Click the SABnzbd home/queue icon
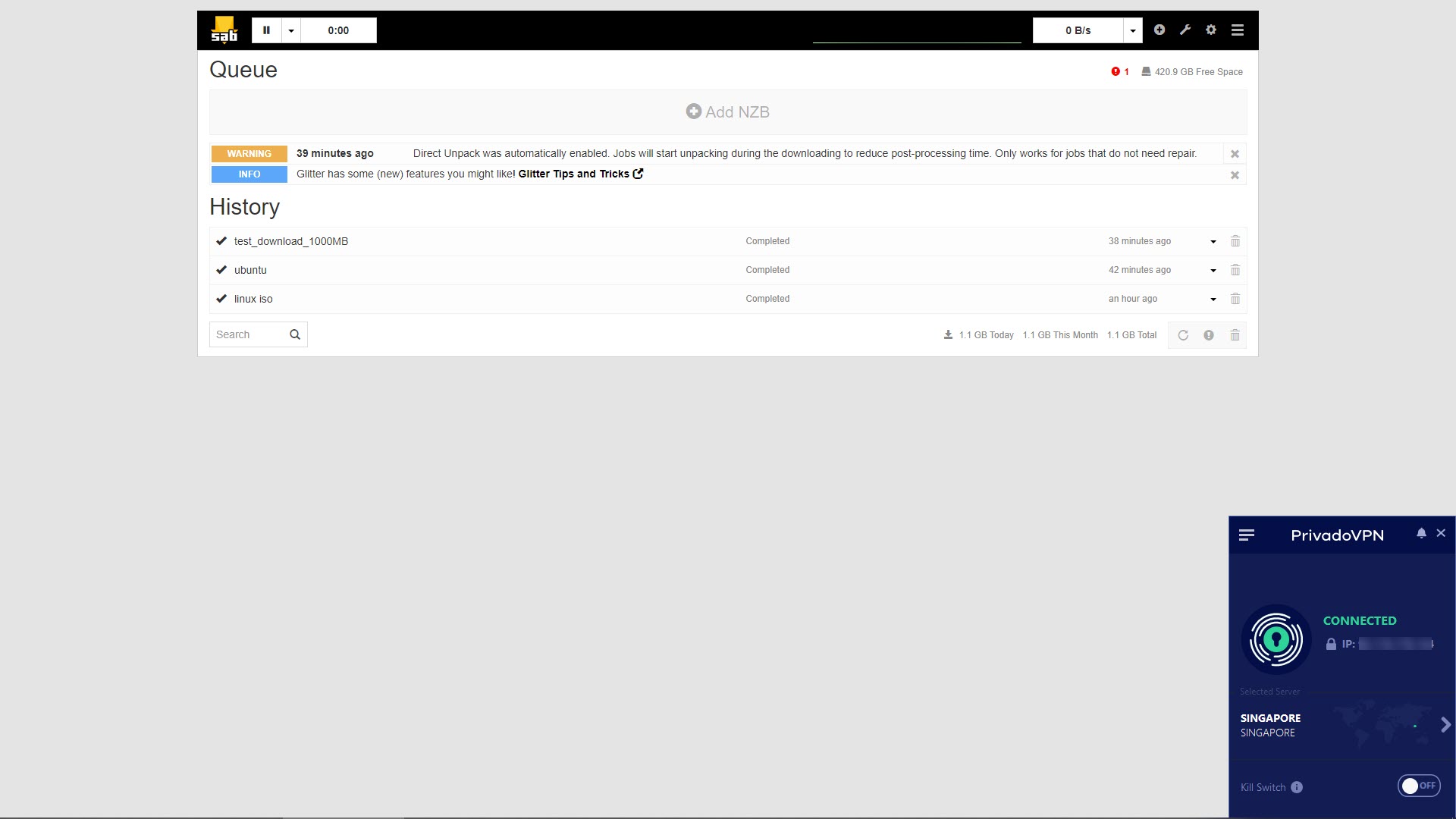Viewport: 1456px width, 819px height. point(222,30)
